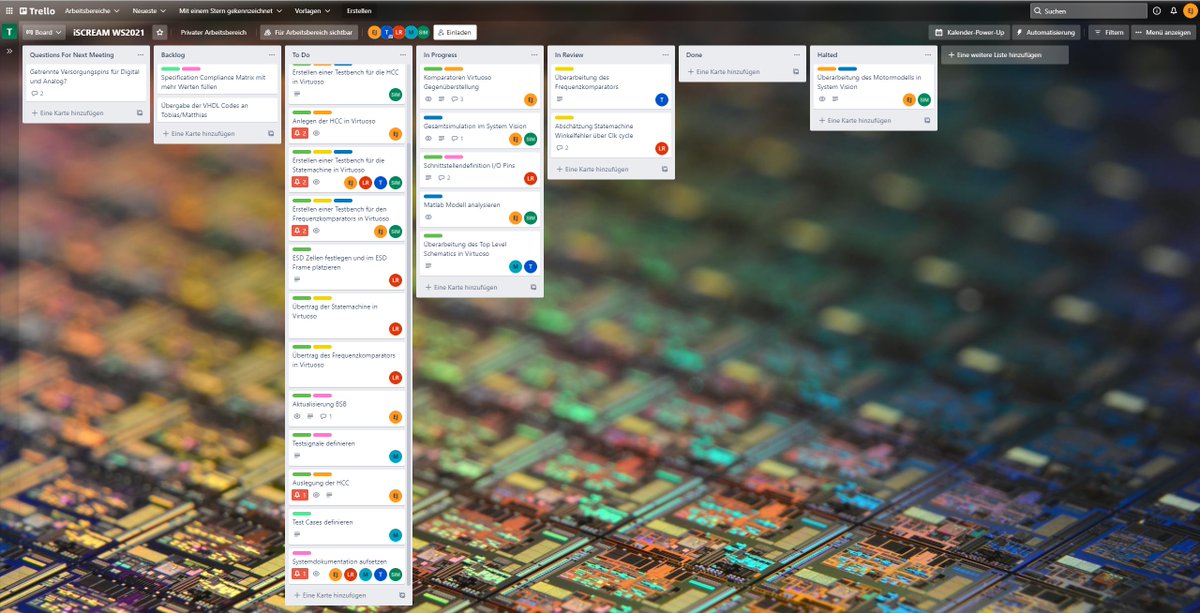Screen dimensions: 1200x613
Task: Open the 'Mit einem Stern gekennzeichnet' menu
Action: click(229, 10)
